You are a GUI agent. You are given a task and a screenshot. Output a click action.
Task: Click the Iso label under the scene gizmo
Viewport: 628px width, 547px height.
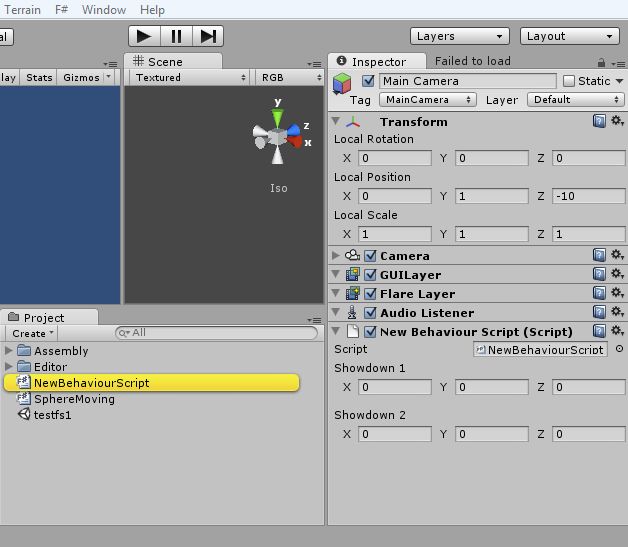[x=279, y=188]
